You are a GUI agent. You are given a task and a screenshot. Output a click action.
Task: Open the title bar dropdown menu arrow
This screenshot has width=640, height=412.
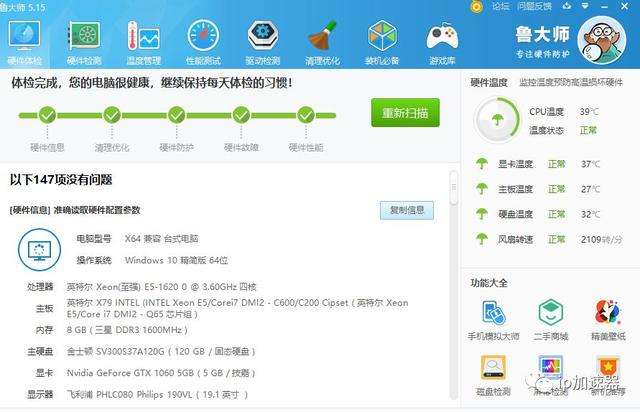point(585,7)
